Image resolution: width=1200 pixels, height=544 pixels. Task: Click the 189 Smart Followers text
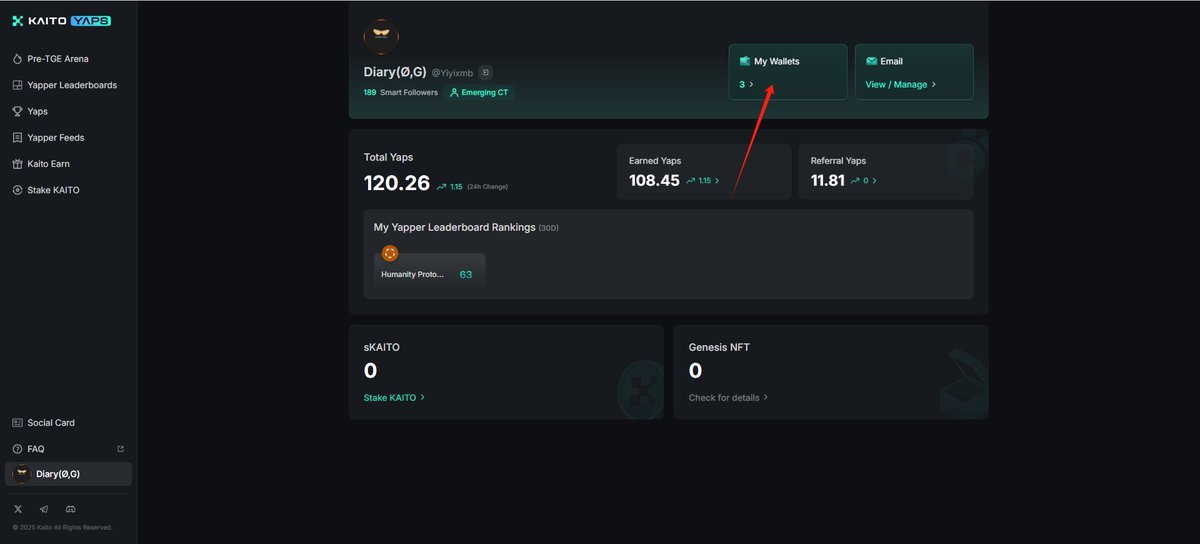(x=401, y=92)
